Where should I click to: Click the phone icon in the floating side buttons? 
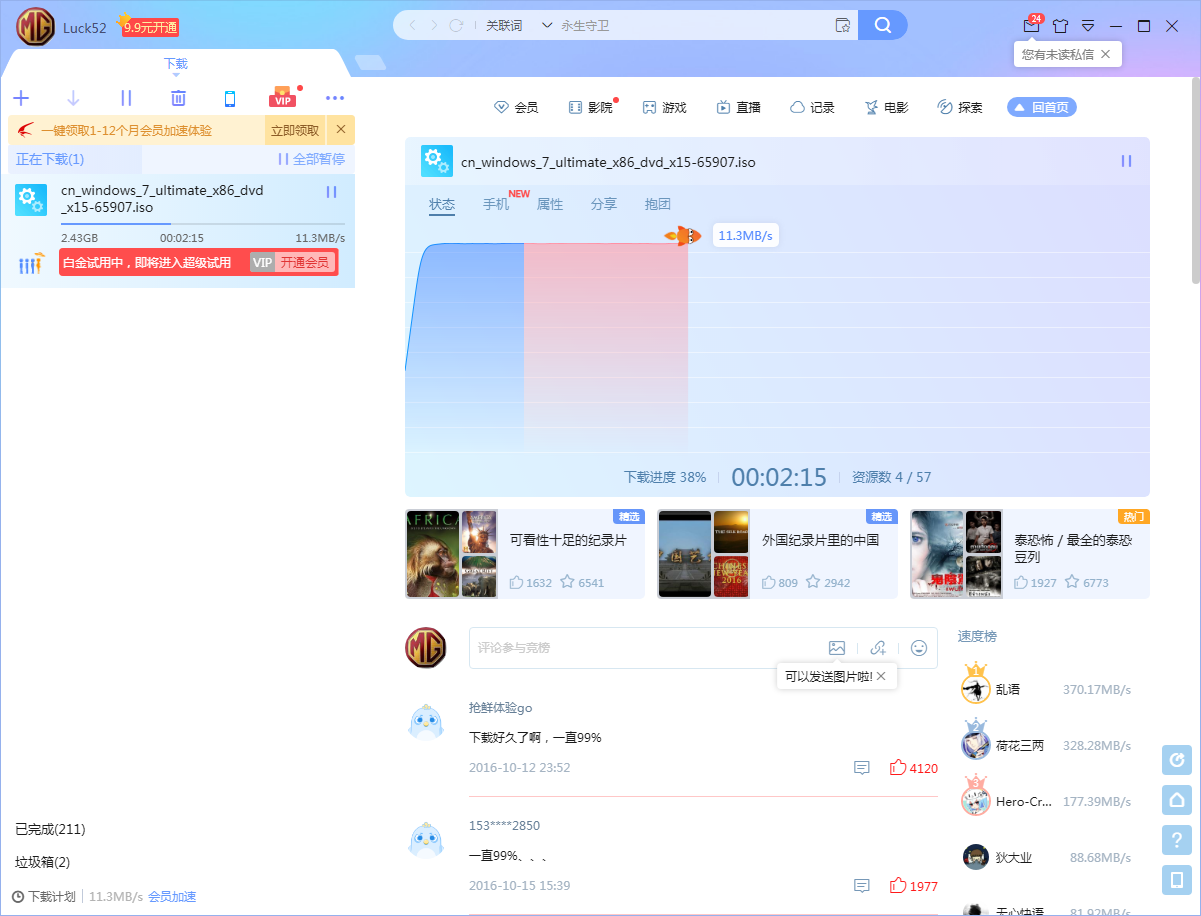1177,880
